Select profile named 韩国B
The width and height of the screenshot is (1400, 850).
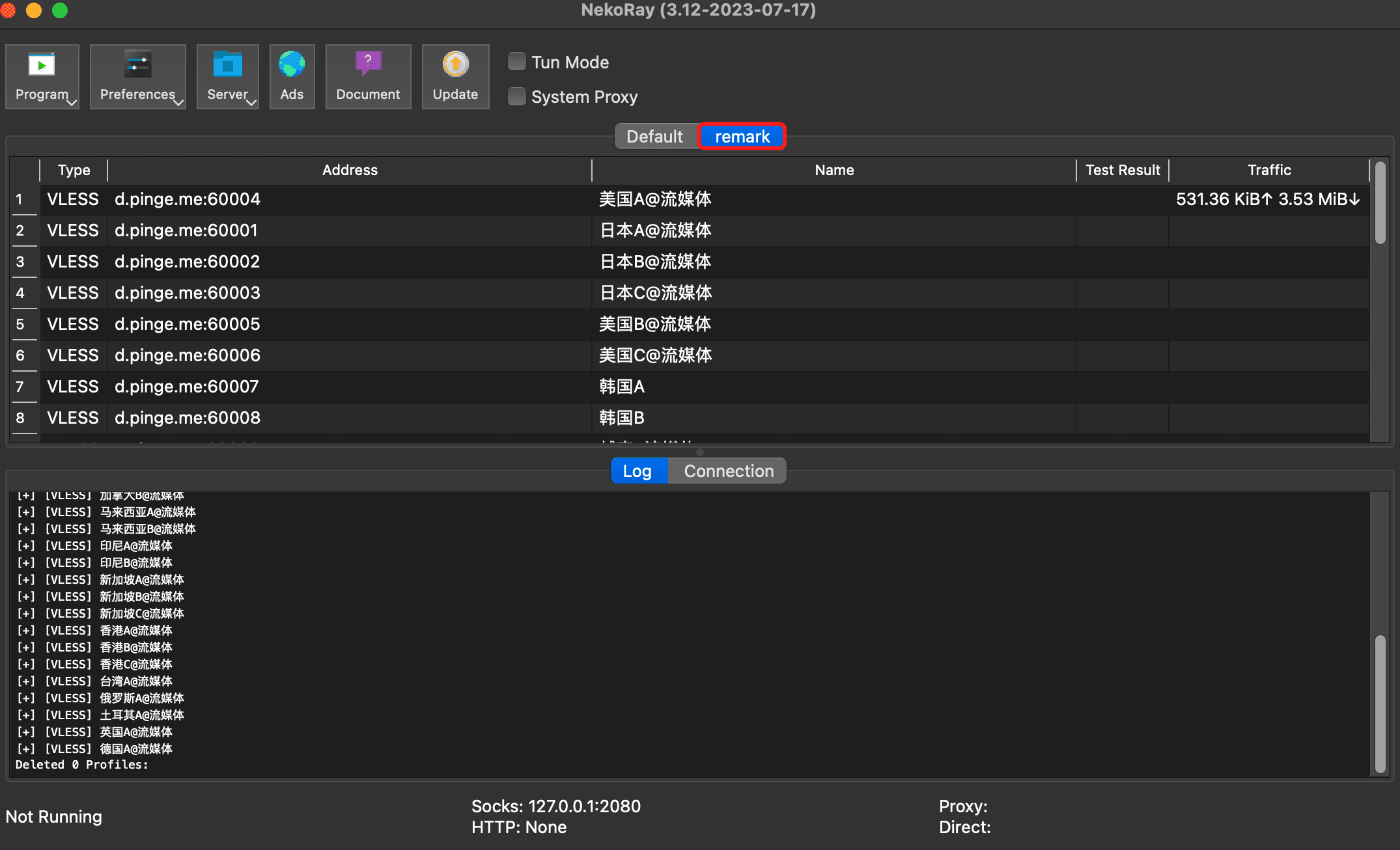click(x=622, y=418)
